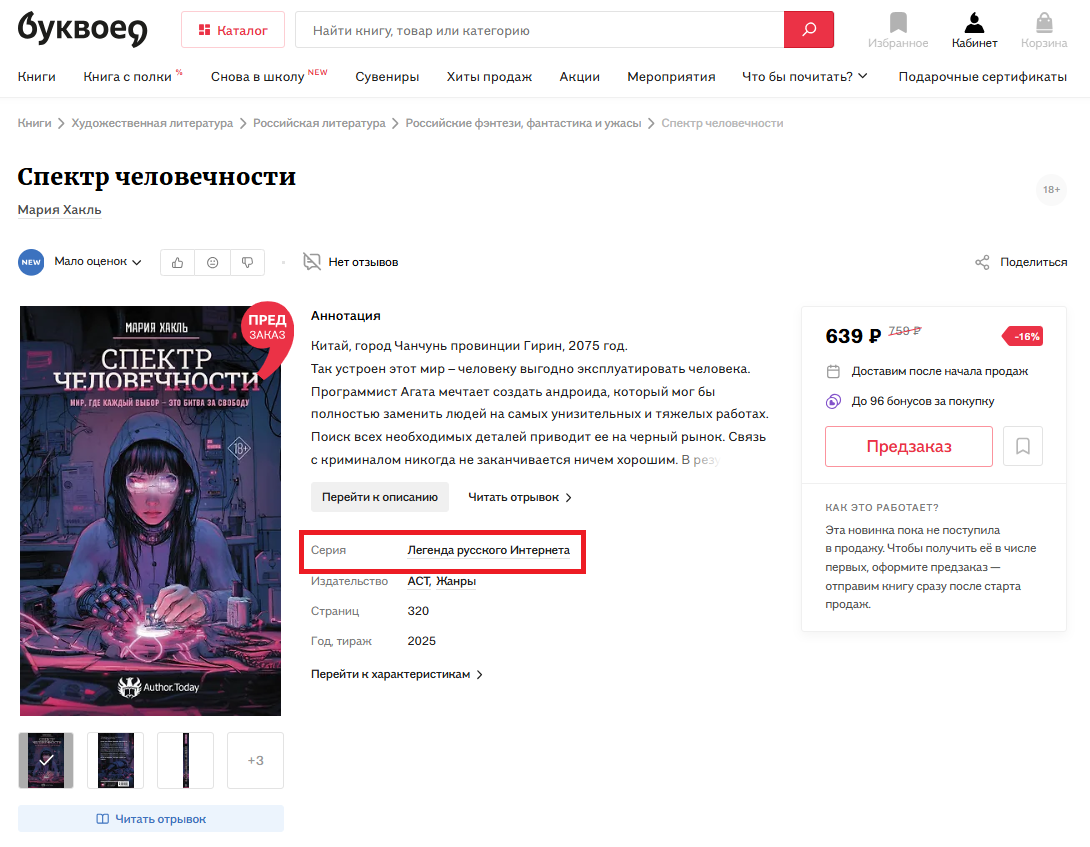Click the Предзаказ button

[909, 446]
